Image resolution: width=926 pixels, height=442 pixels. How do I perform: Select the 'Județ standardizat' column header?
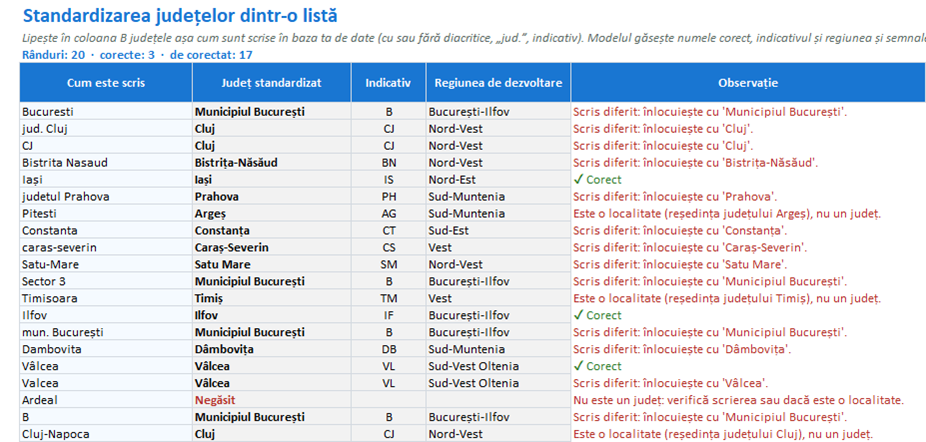[x=272, y=83]
